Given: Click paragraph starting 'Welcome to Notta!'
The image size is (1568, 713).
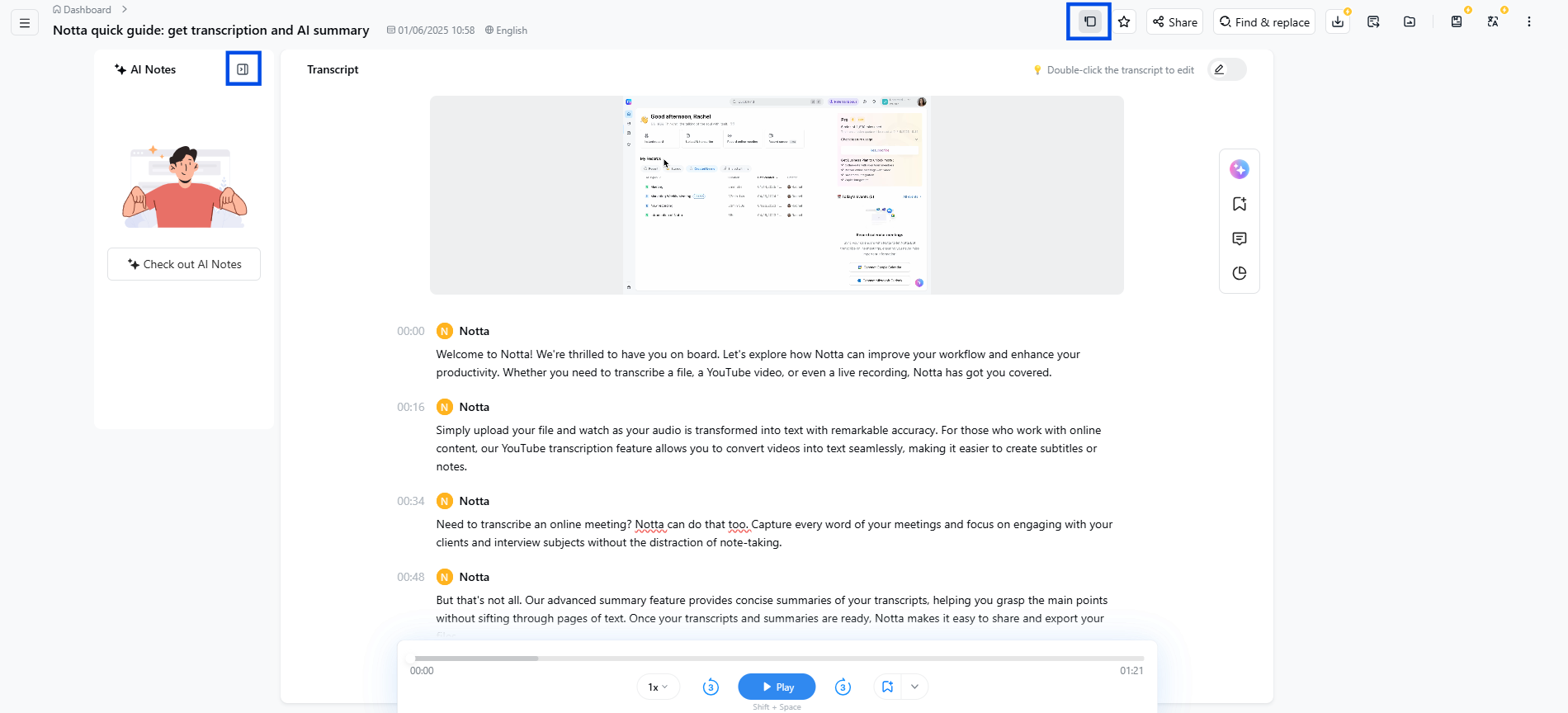Looking at the screenshot, I should click(758, 363).
